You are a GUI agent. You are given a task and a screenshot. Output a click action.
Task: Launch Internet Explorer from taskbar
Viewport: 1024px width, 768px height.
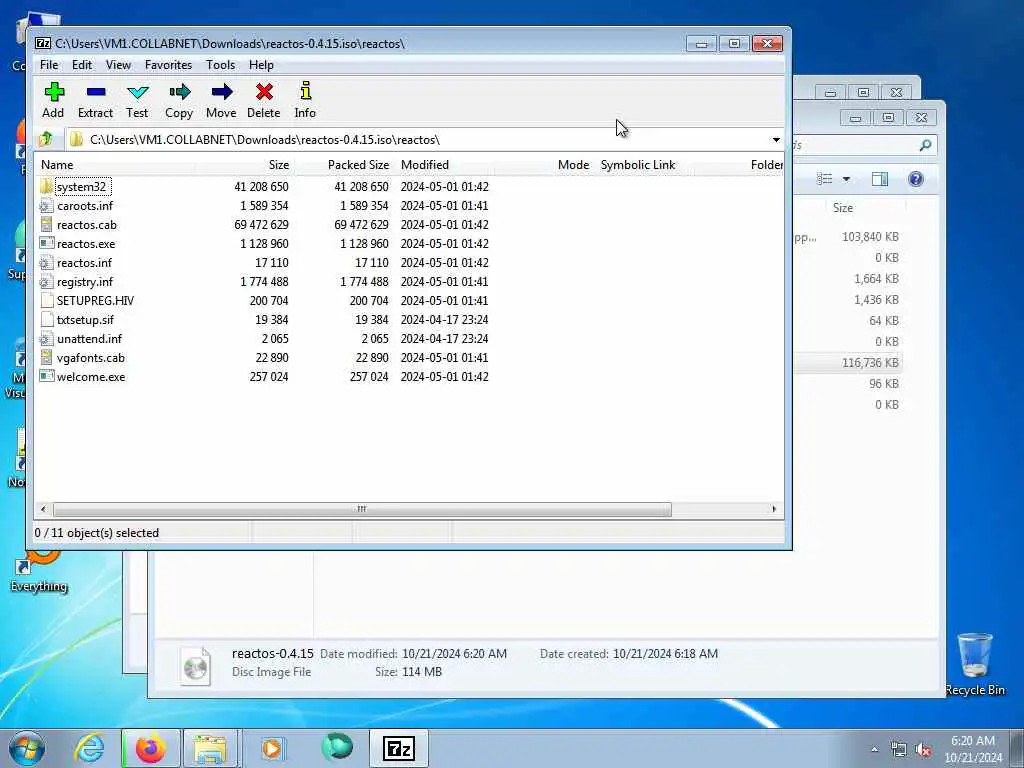(89, 748)
